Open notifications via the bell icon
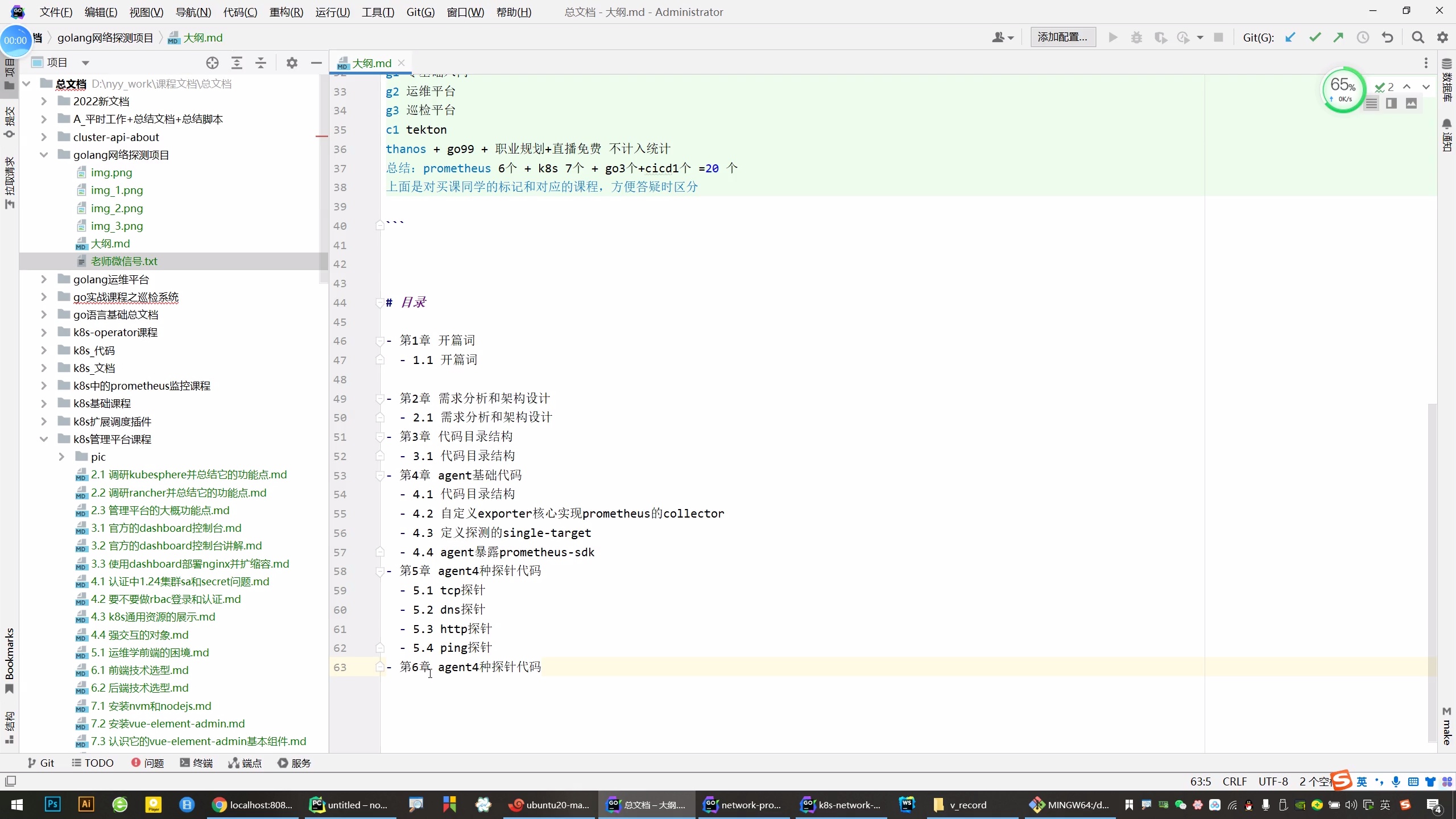1456x819 pixels. click(x=1446, y=125)
